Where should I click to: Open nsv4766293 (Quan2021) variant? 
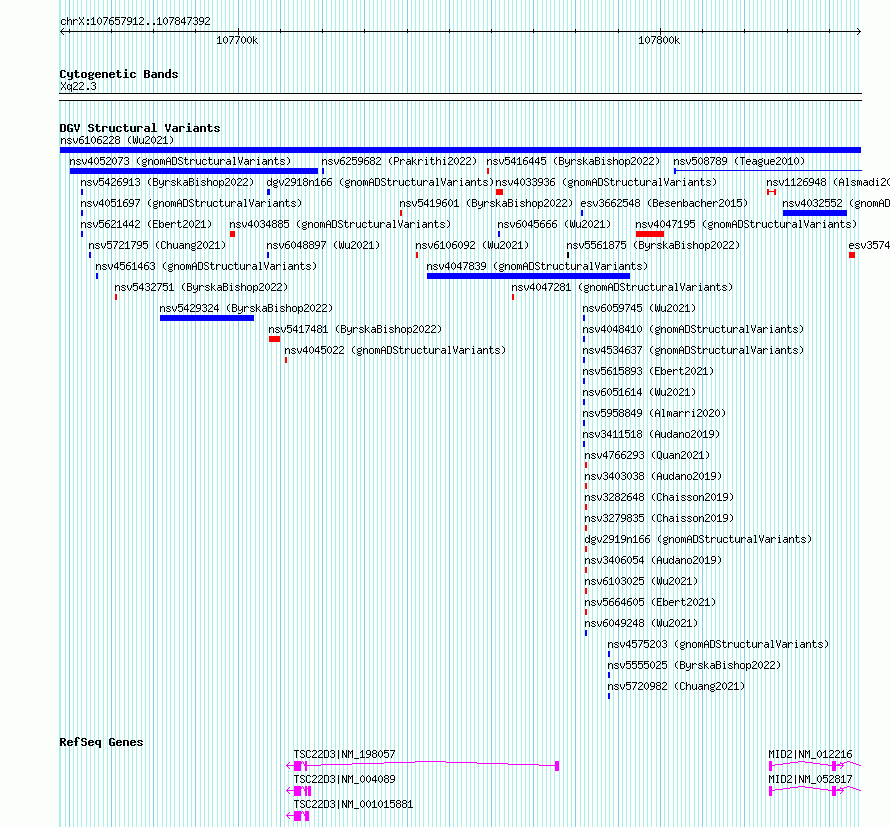pyautogui.click(x=647, y=455)
